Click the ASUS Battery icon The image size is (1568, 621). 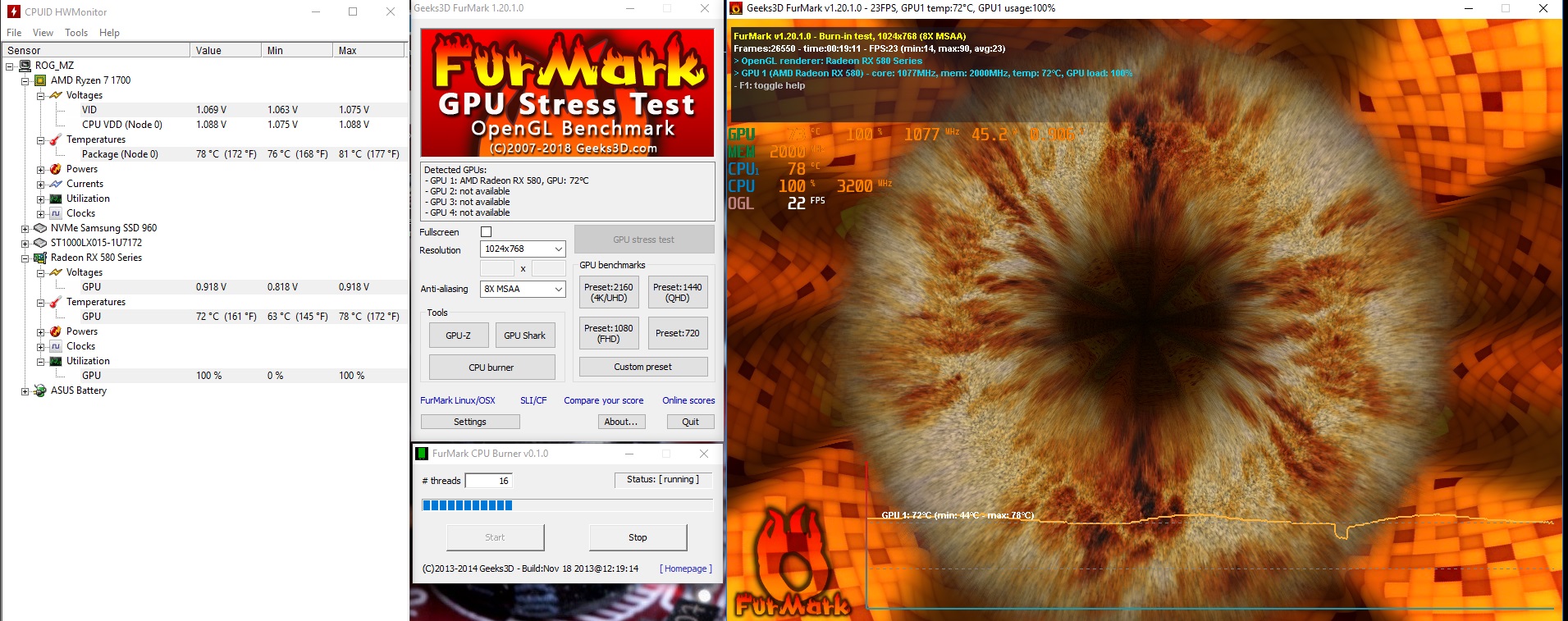point(40,390)
